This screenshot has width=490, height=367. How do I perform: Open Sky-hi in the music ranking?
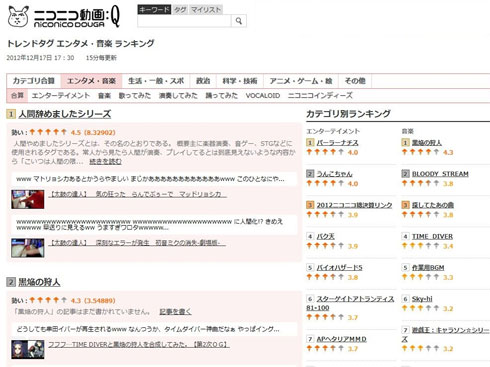click(422, 299)
